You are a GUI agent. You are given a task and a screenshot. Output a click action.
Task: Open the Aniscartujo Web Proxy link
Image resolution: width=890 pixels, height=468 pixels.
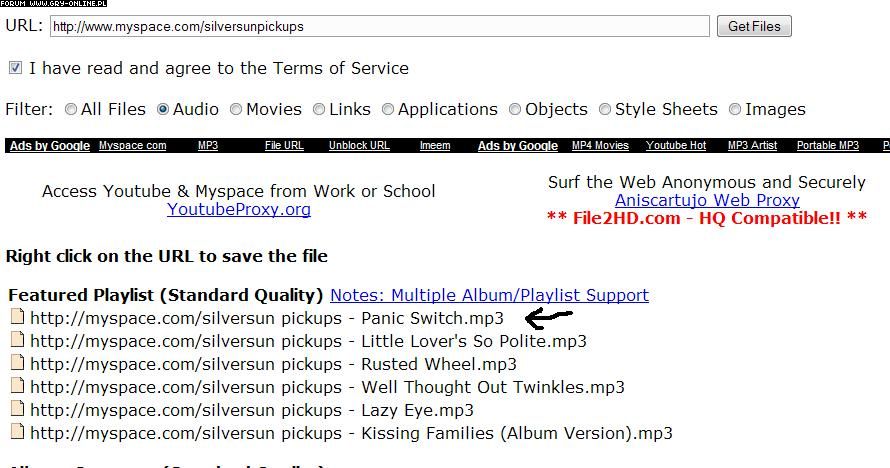(707, 200)
